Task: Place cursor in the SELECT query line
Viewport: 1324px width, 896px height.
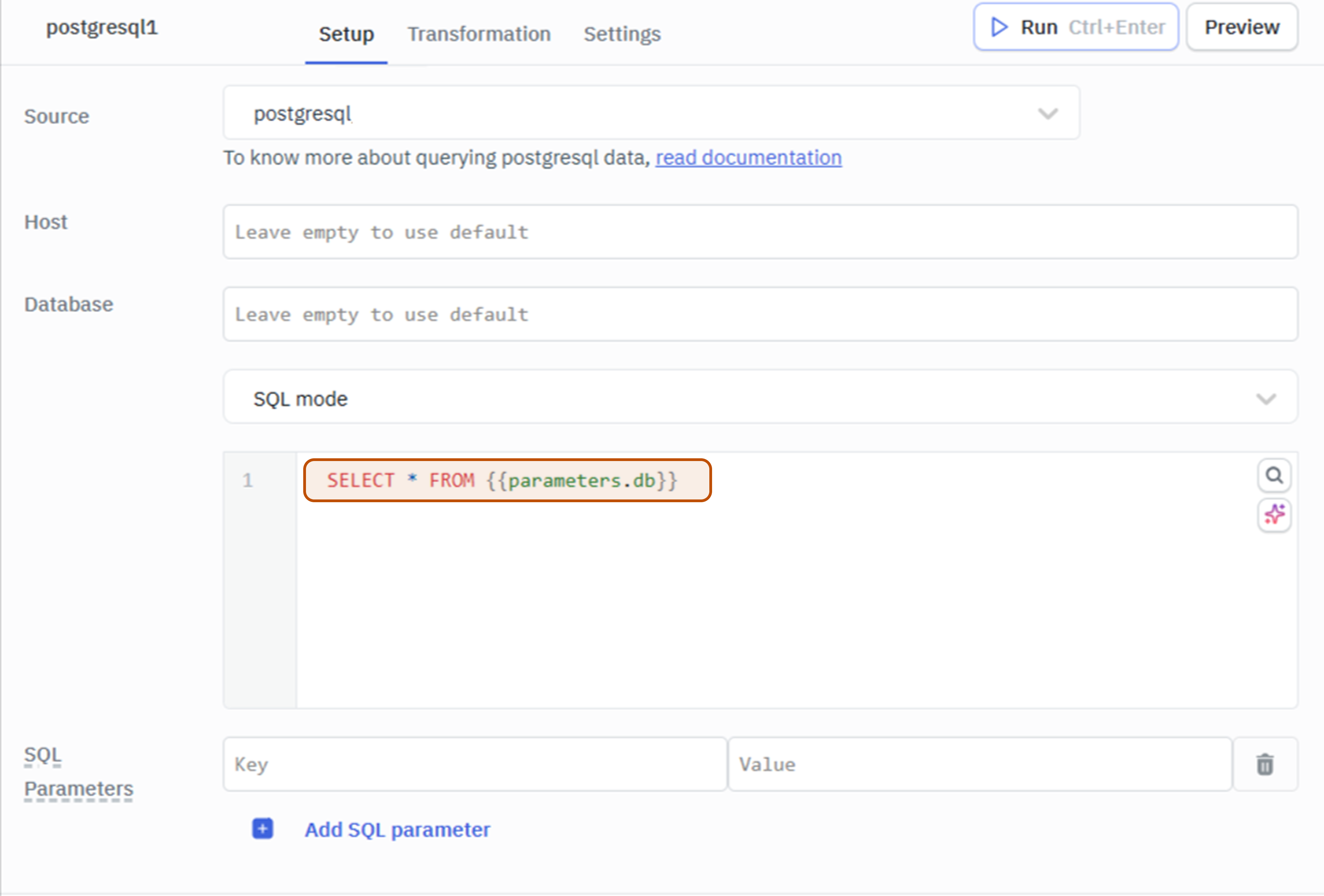Action: pos(501,480)
